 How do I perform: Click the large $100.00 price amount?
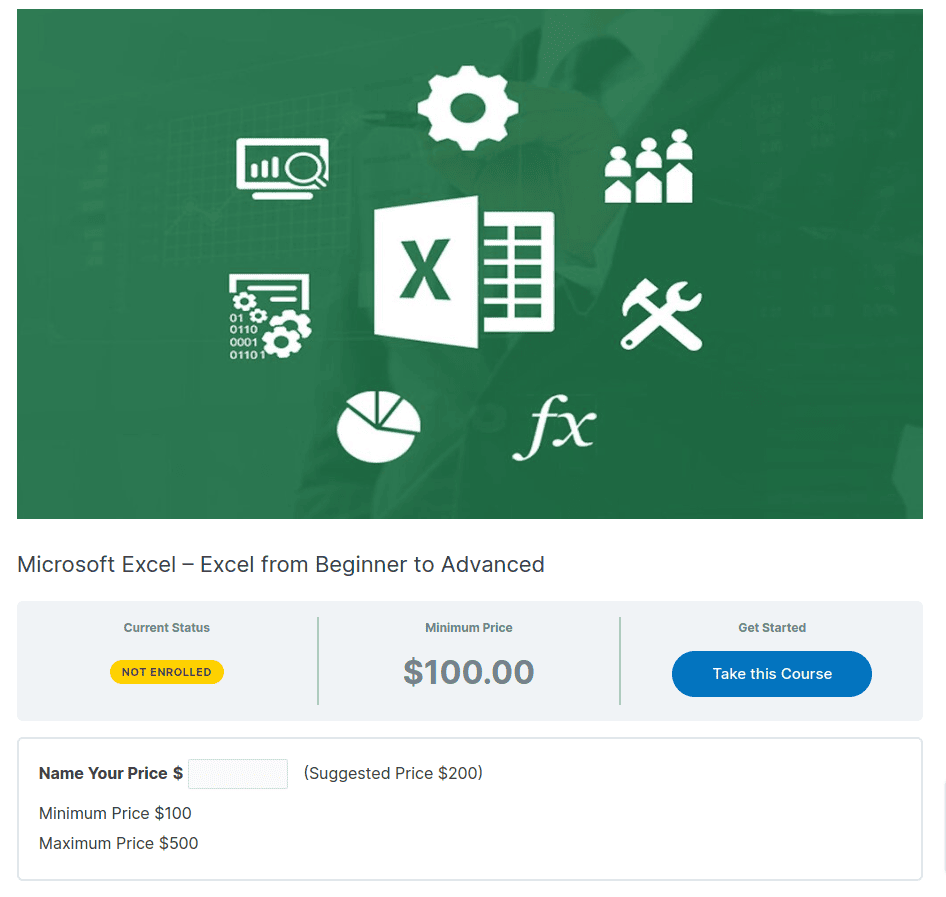pos(469,672)
